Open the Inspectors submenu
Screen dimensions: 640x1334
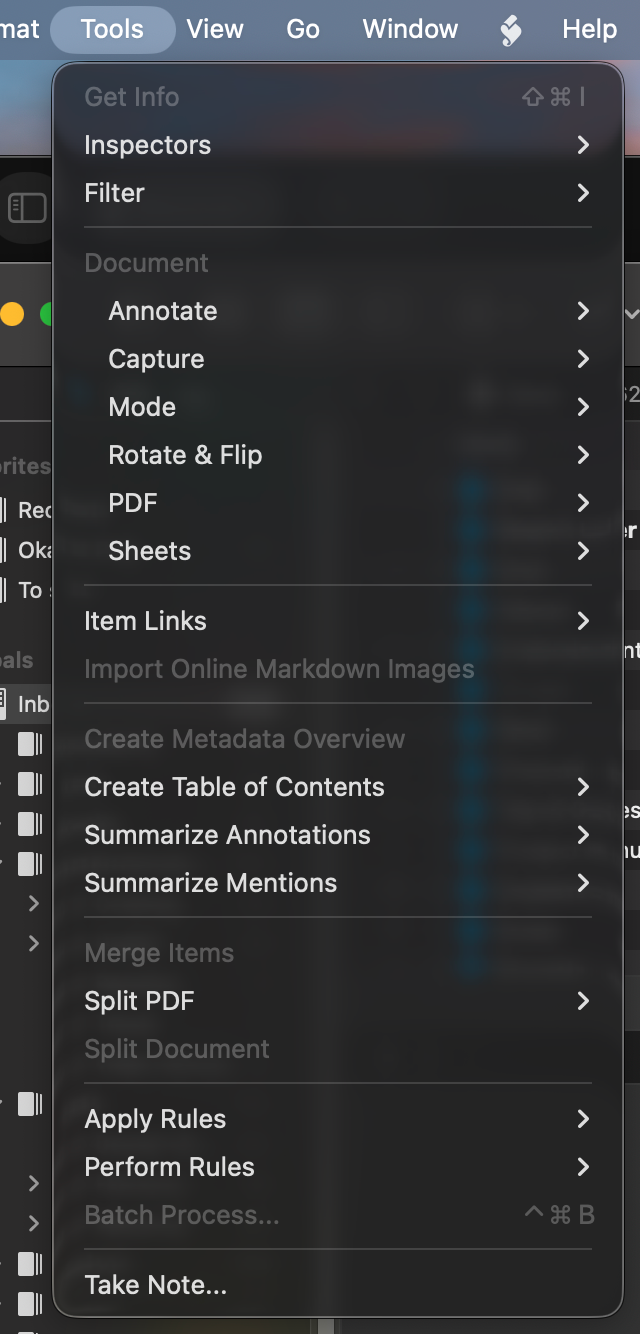(x=148, y=145)
